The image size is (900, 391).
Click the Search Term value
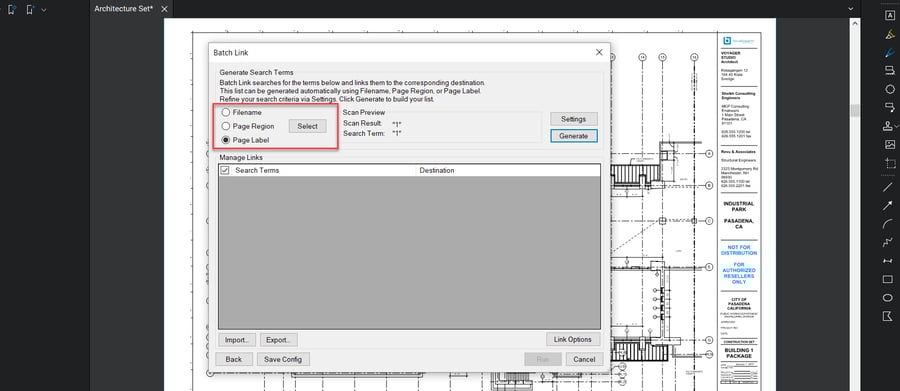[x=397, y=133]
